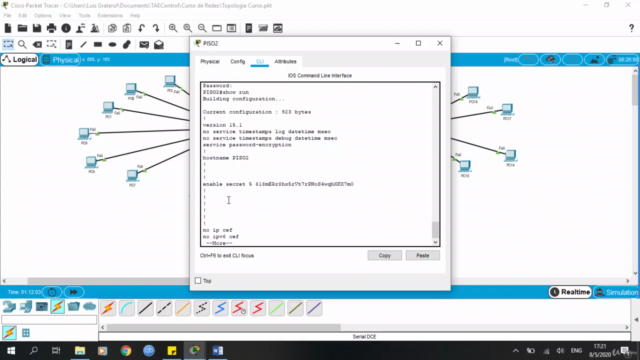Screen dimensions: 640x360
Task: Switch to Realtime mode
Action: (570, 292)
